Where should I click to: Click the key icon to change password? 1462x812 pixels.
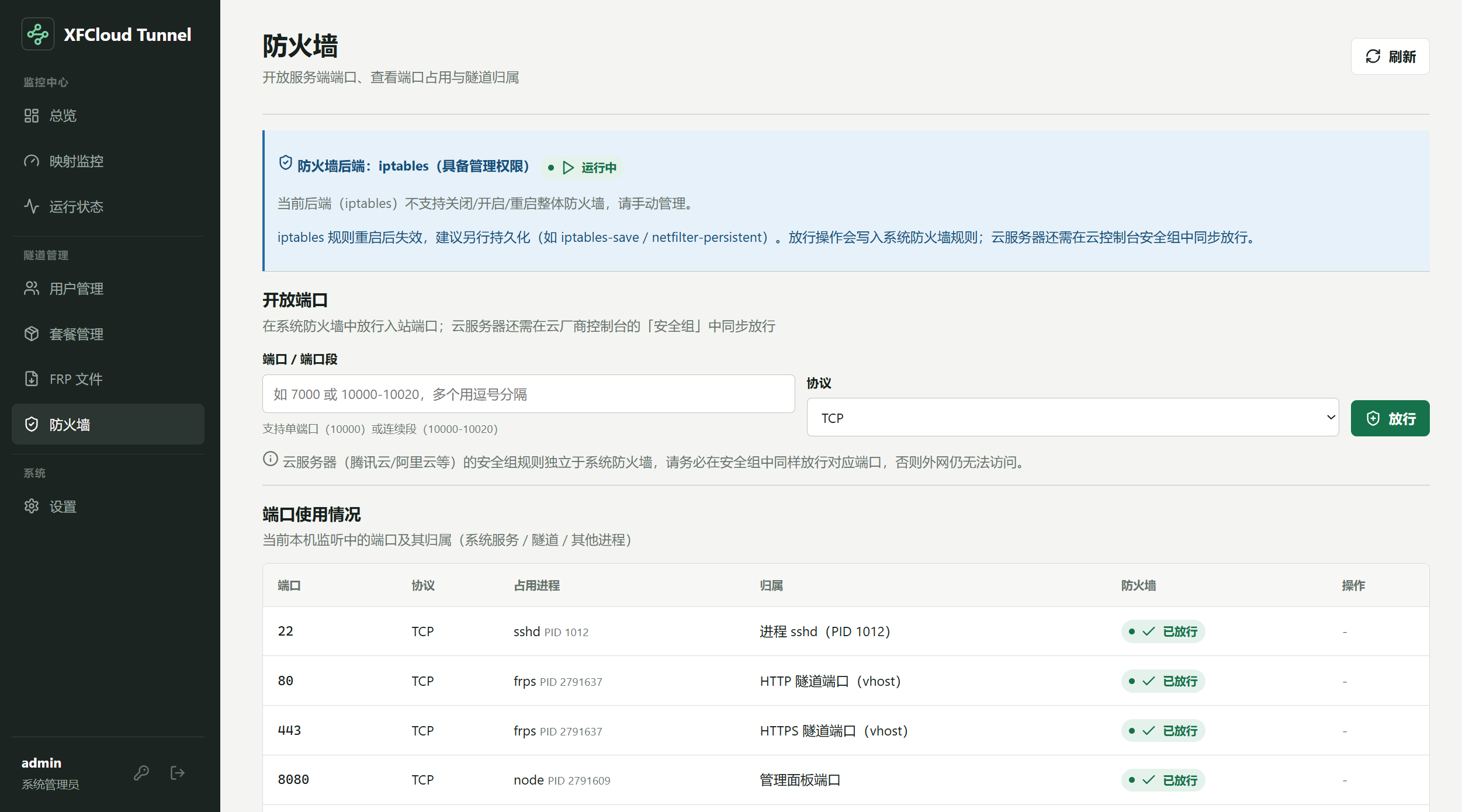pyautogui.click(x=141, y=773)
